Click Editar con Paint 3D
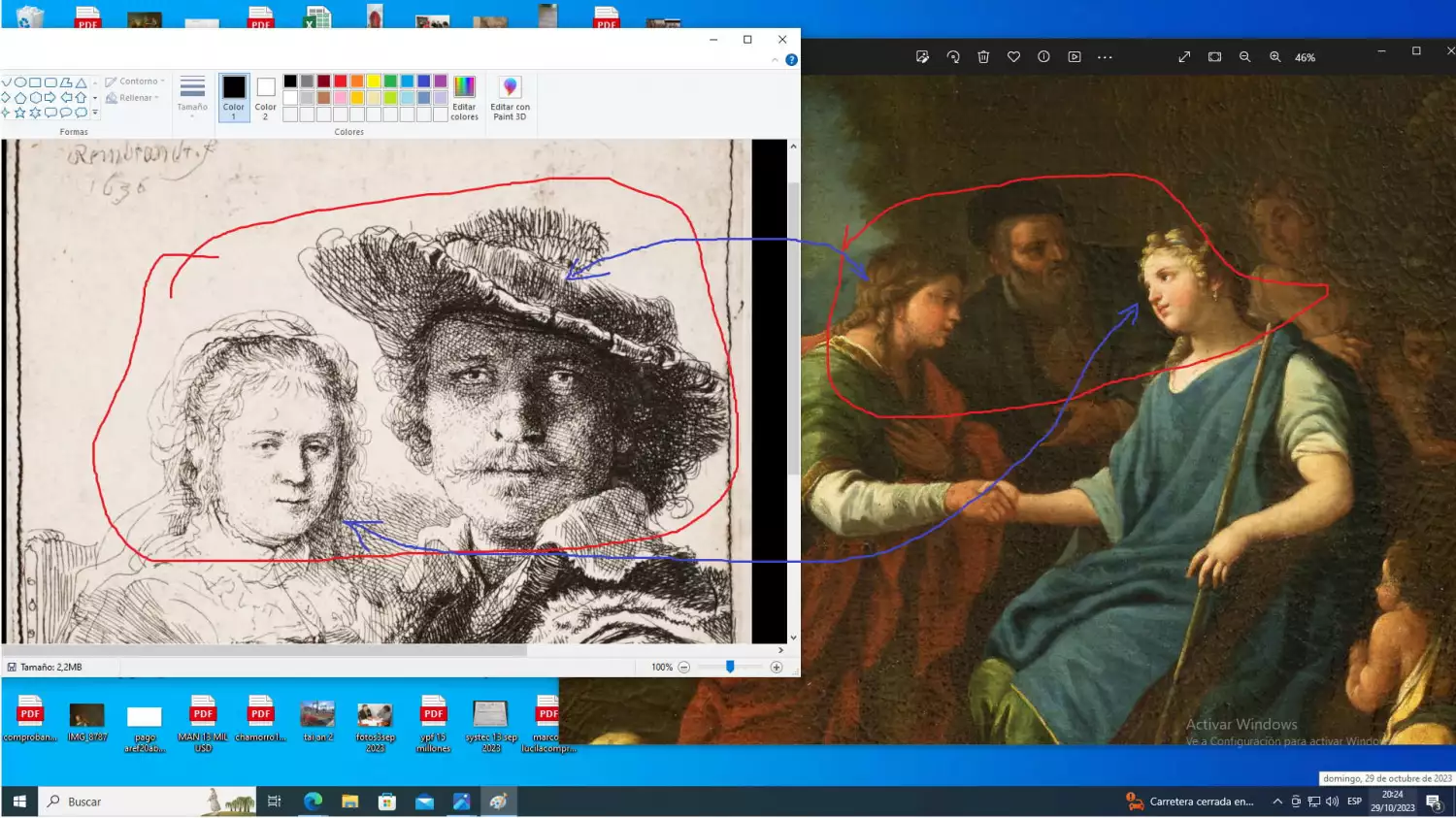Screen dimensions: 1456x818 tap(510, 98)
